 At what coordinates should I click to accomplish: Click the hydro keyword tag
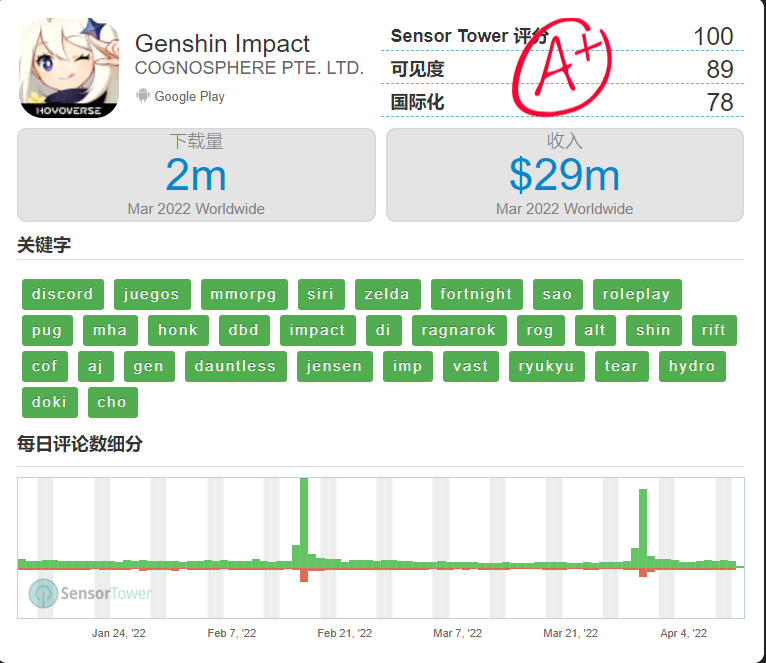coord(692,366)
